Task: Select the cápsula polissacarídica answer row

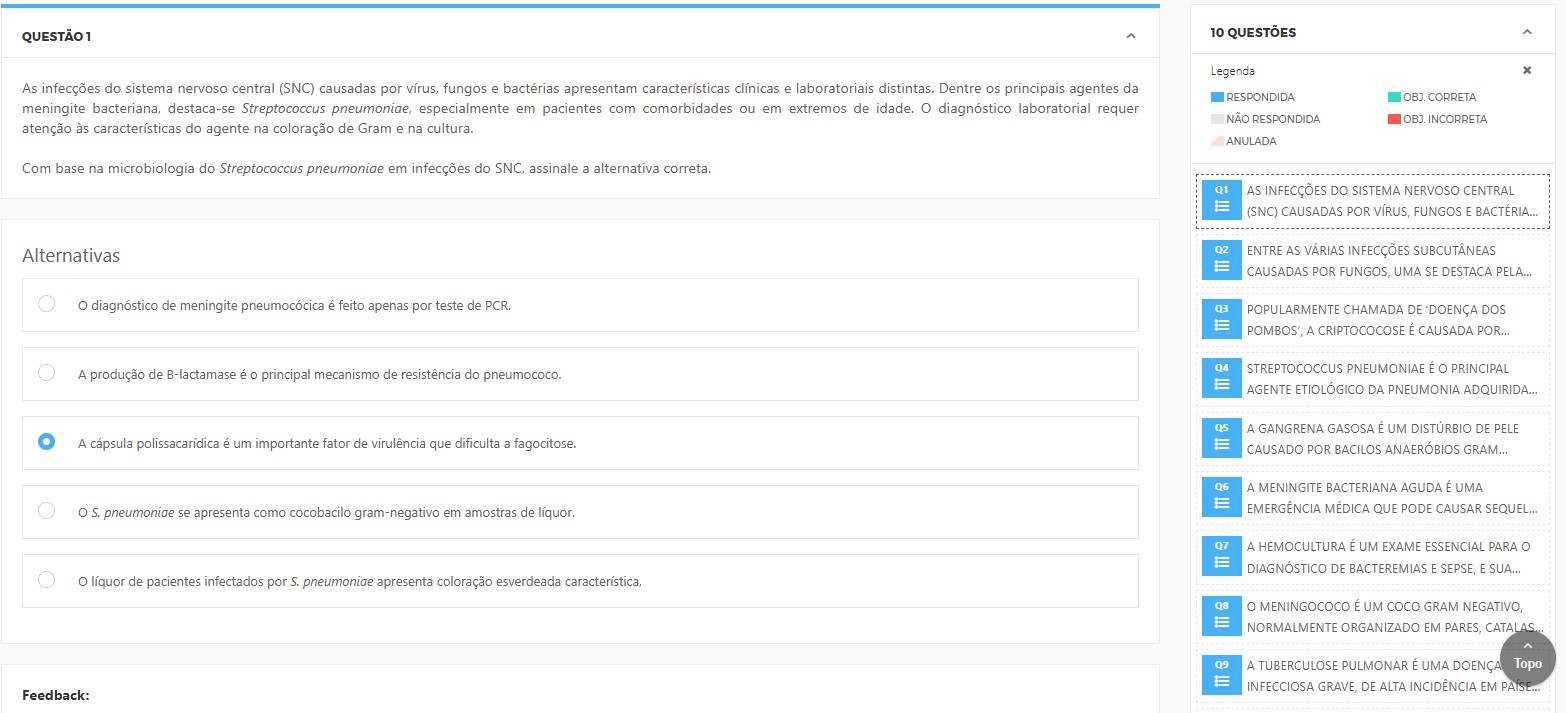Action: [580, 443]
